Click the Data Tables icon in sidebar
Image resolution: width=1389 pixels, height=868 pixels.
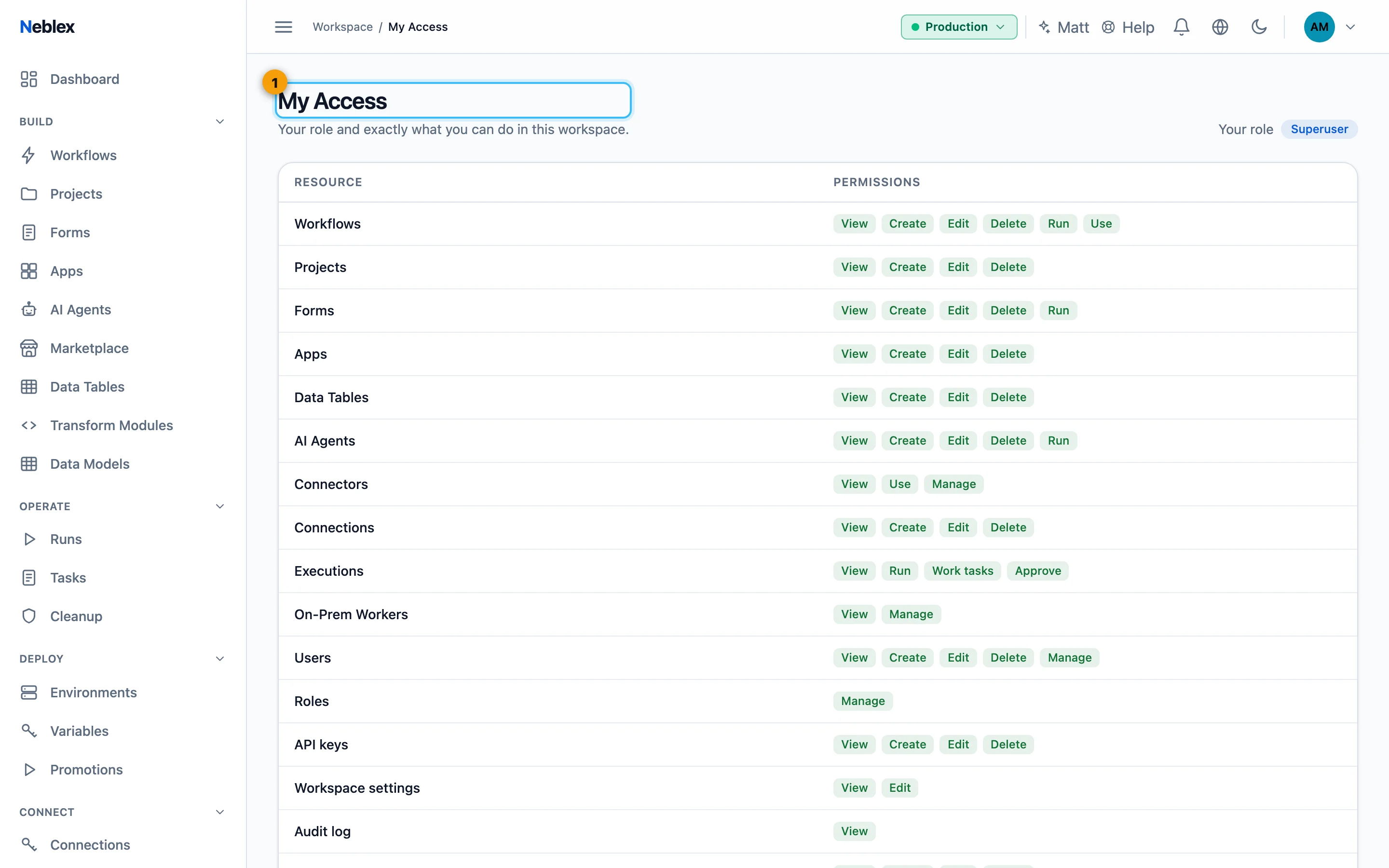coord(29,387)
